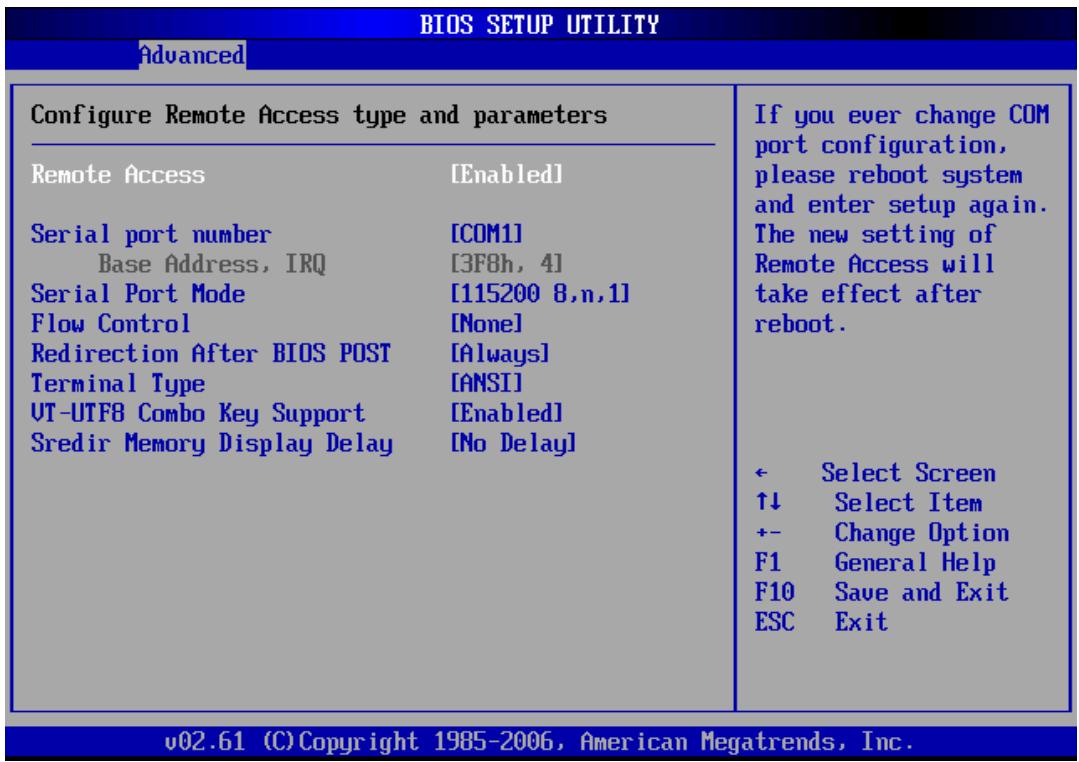
Task: Select the Remote Access setting label
Action: pyautogui.click(x=118, y=174)
